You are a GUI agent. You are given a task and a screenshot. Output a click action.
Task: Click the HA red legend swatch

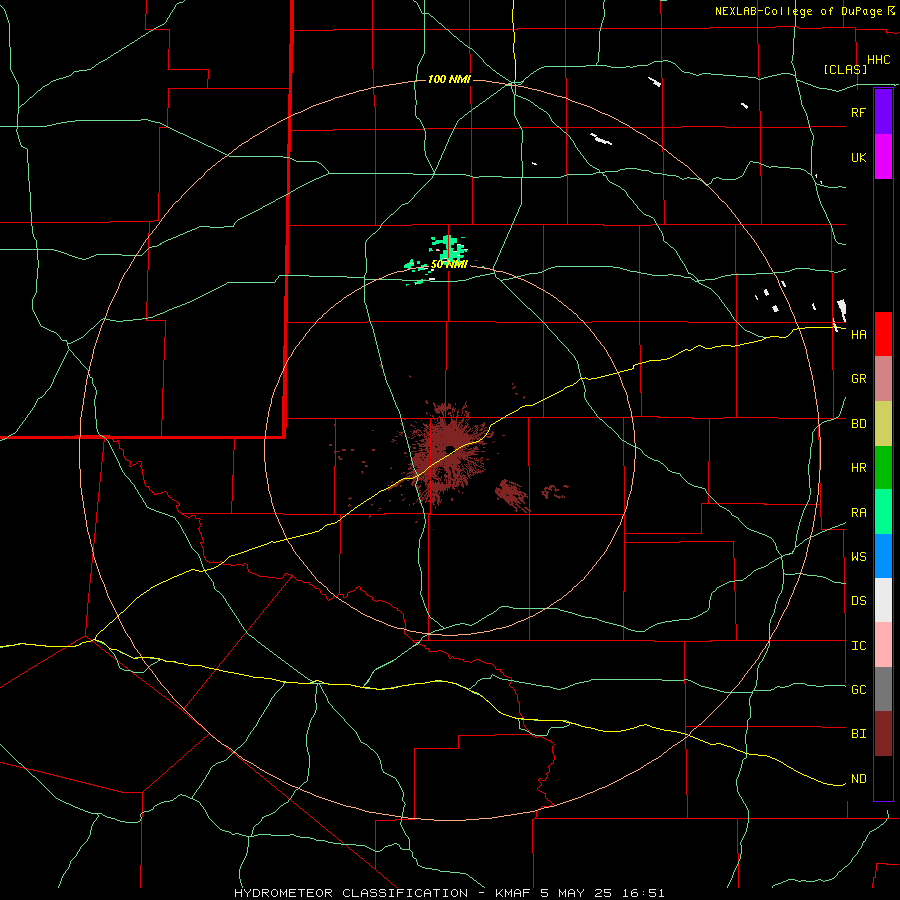(x=883, y=334)
